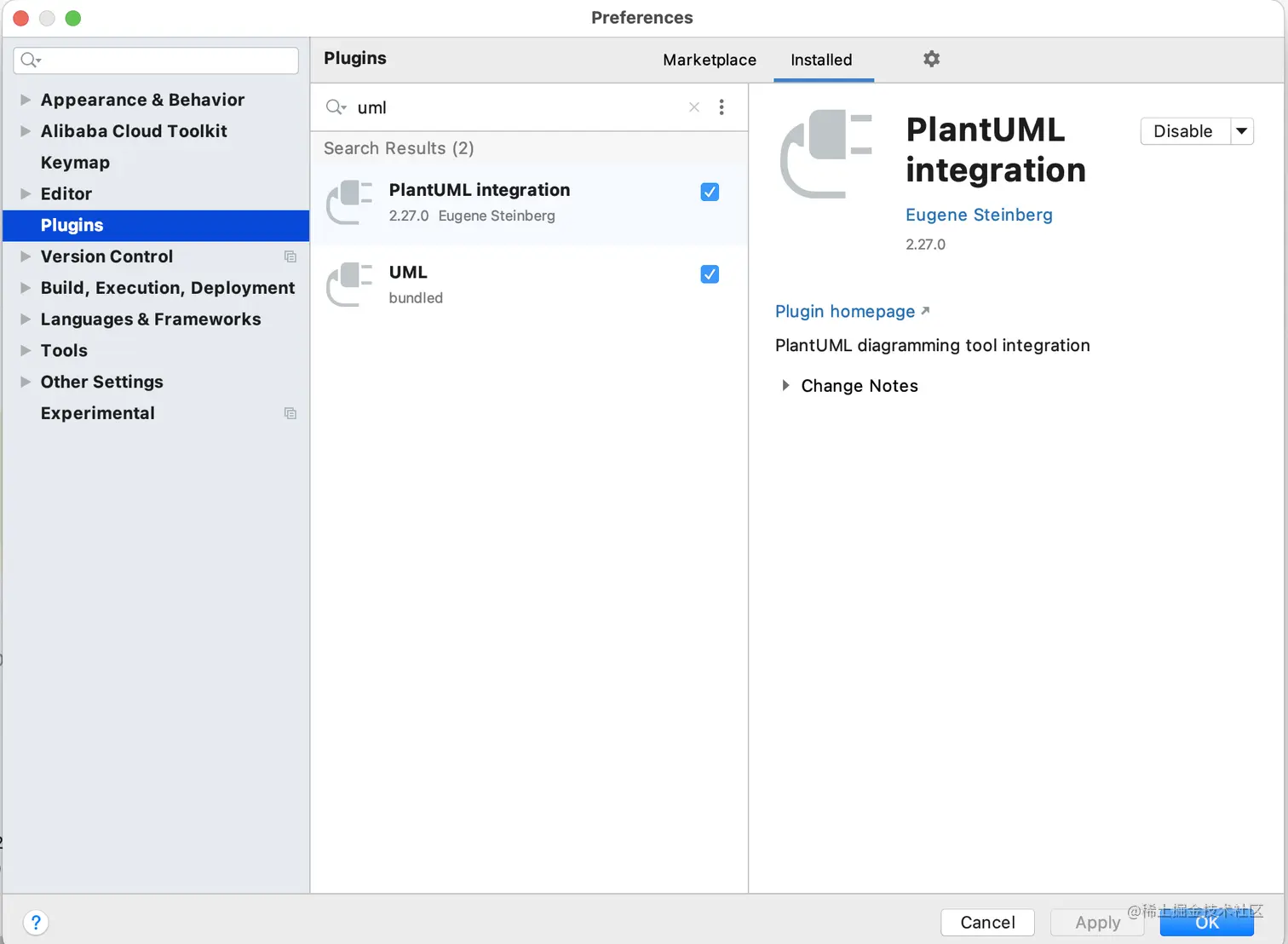Click the plugin search magnifier icon
The image size is (1288, 944).
coord(336,107)
